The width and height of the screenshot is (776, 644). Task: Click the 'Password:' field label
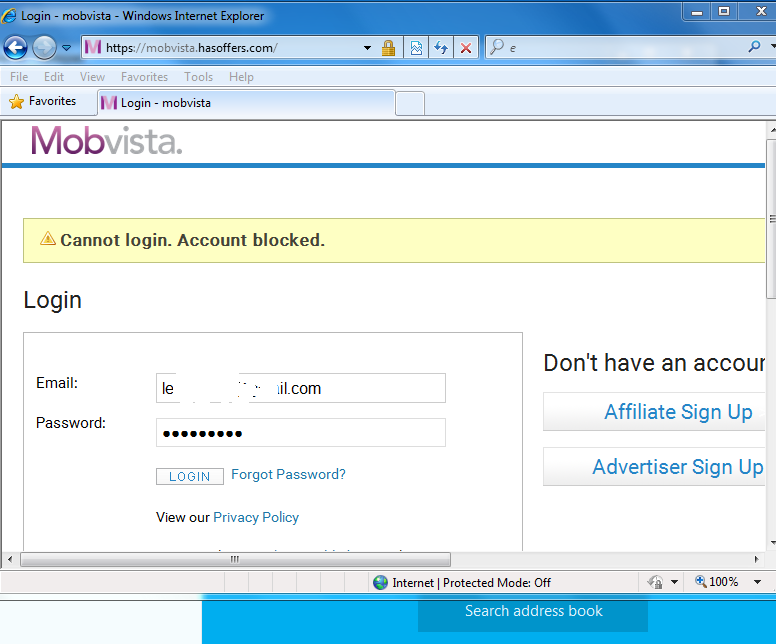coord(71,423)
